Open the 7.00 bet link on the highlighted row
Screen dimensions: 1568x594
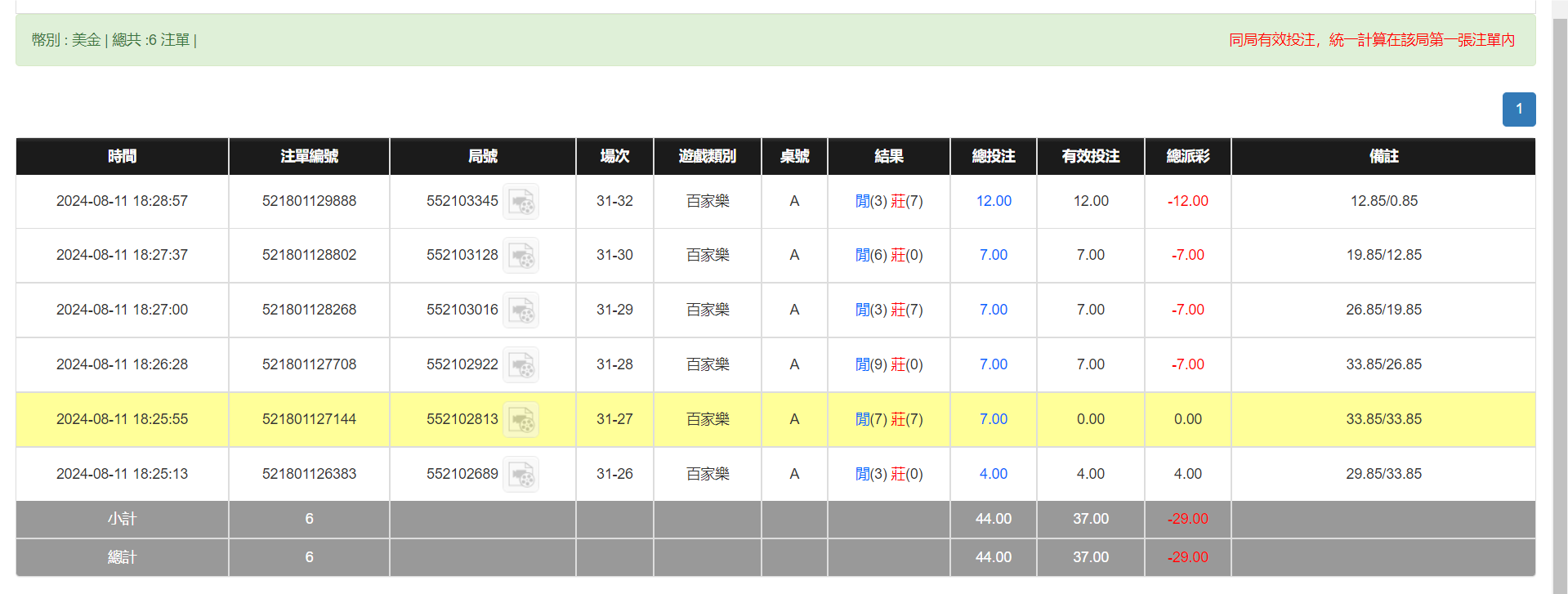tap(993, 419)
